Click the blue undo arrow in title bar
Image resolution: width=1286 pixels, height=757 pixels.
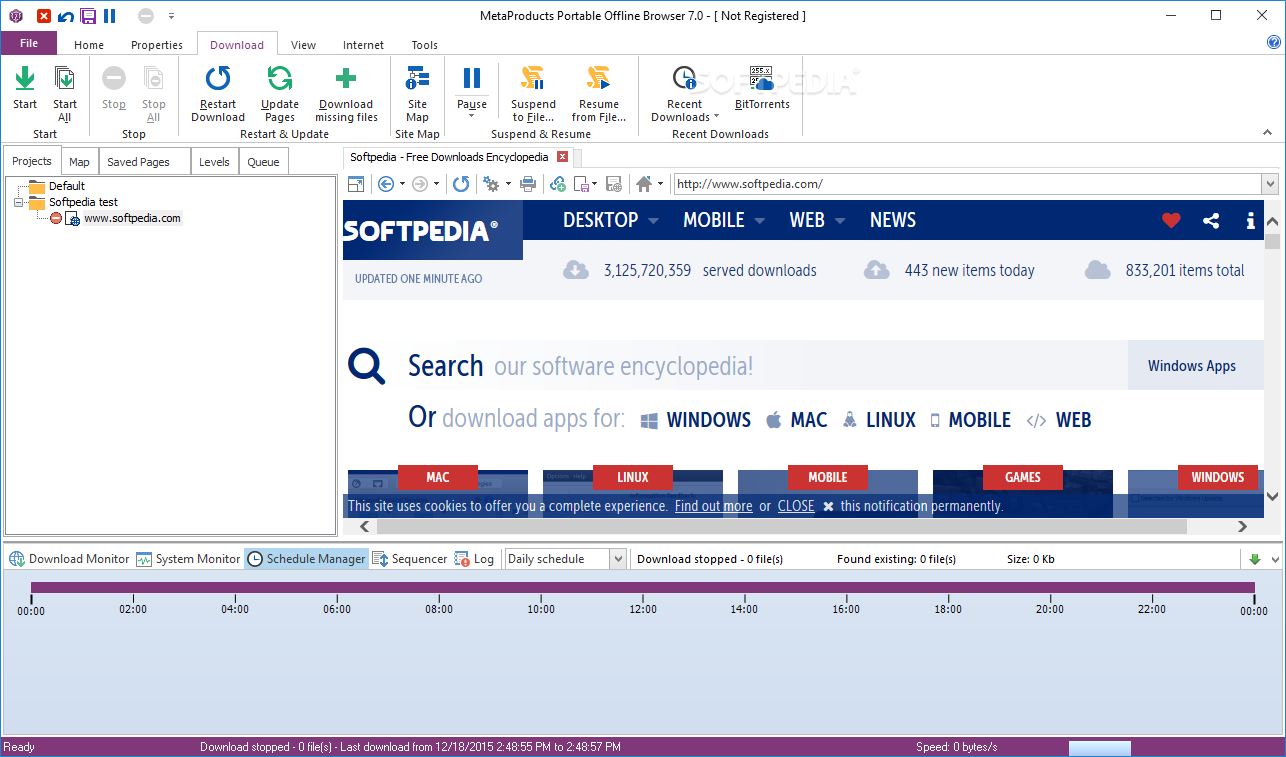66,16
